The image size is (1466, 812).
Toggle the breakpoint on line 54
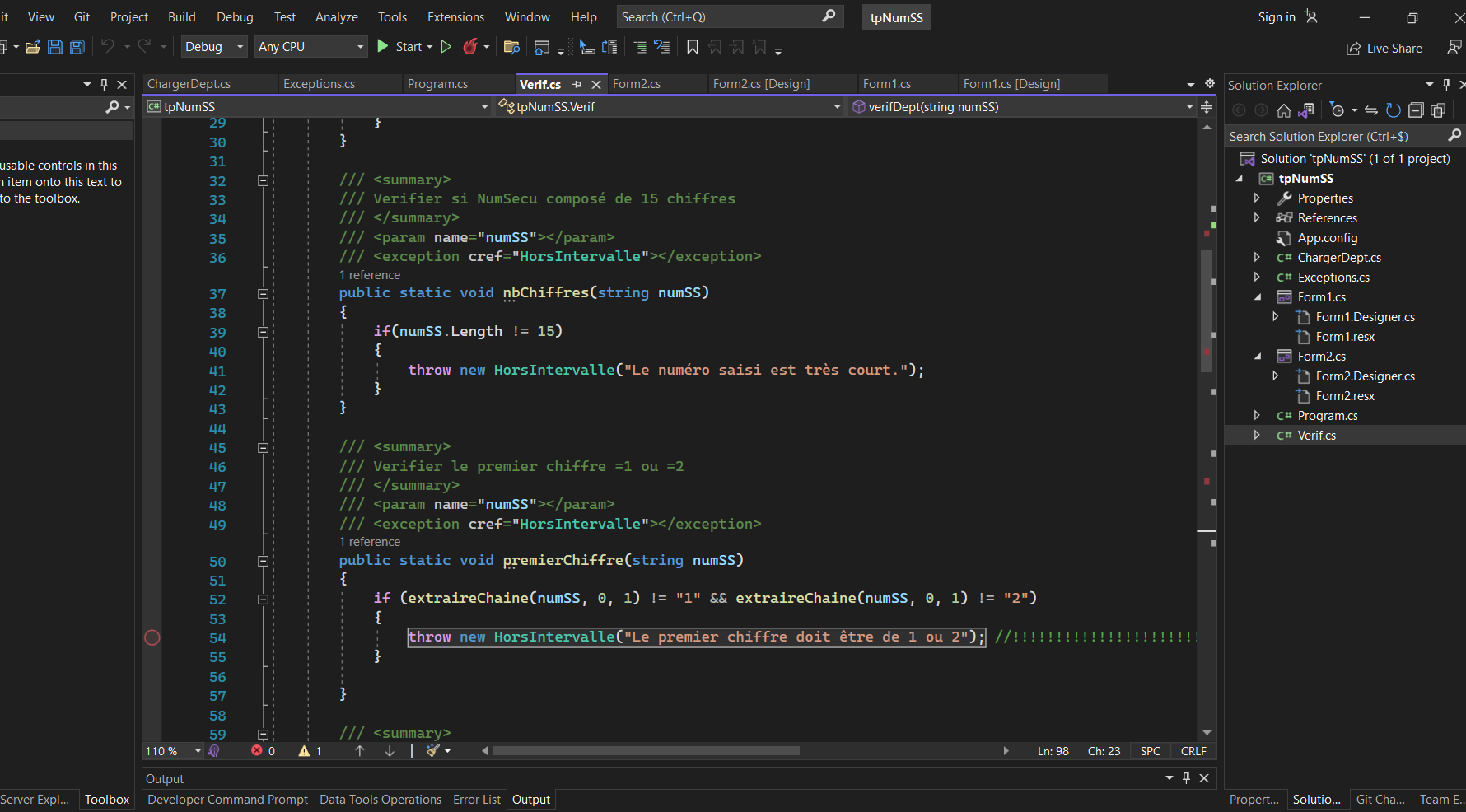pyautogui.click(x=152, y=637)
